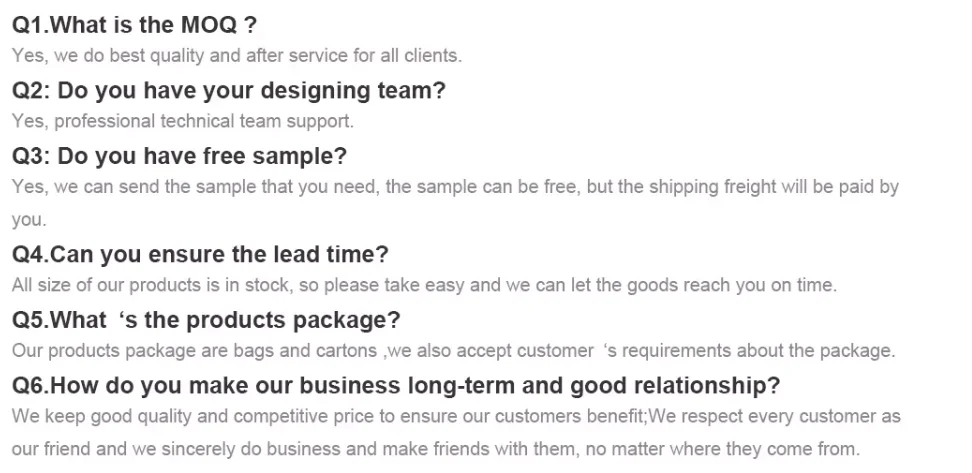Screen dimensions: 972x473
Task: Select the Q6 long-term business relationship heading
Action: click(x=395, y=386)
